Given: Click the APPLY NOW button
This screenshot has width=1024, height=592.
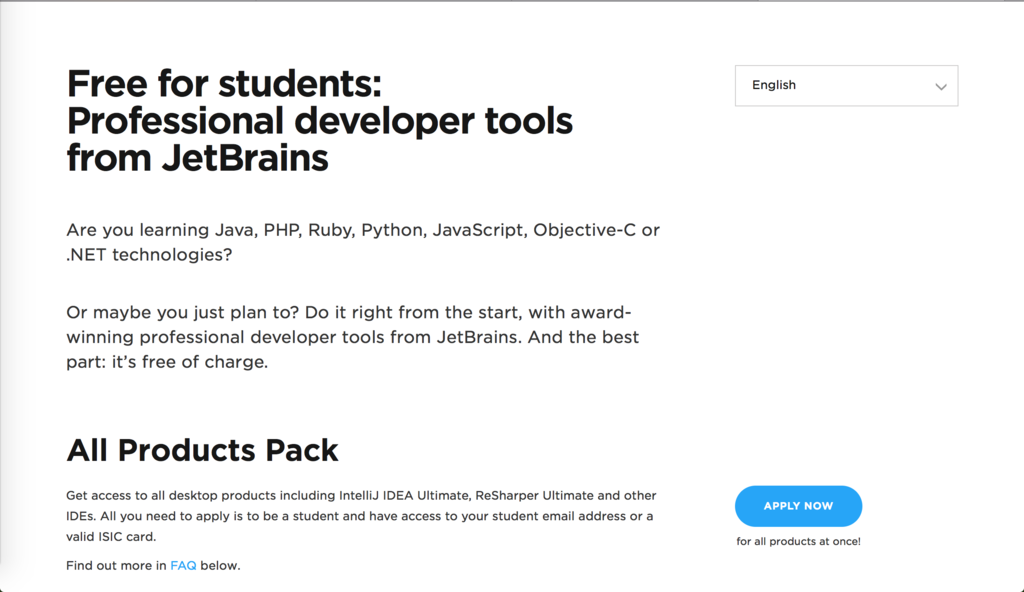Looking at the screenshot, I should 798,506.
